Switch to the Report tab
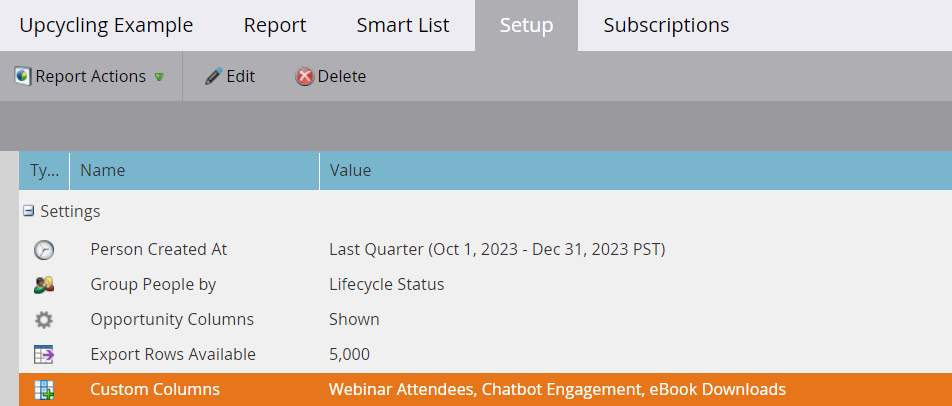Screen dimensions: 952x406 pos(275,25)
